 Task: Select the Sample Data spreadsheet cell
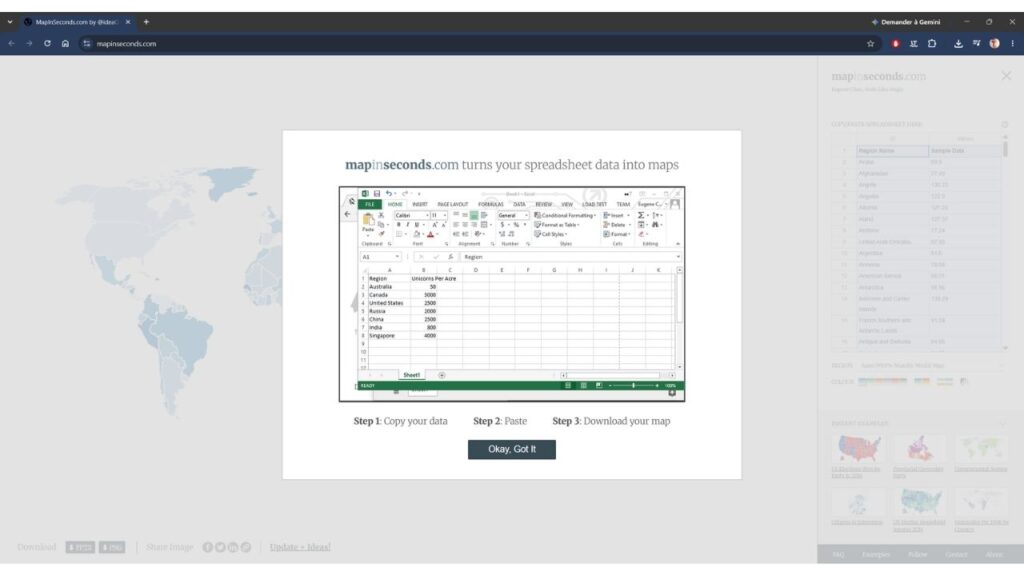[965, 151]
